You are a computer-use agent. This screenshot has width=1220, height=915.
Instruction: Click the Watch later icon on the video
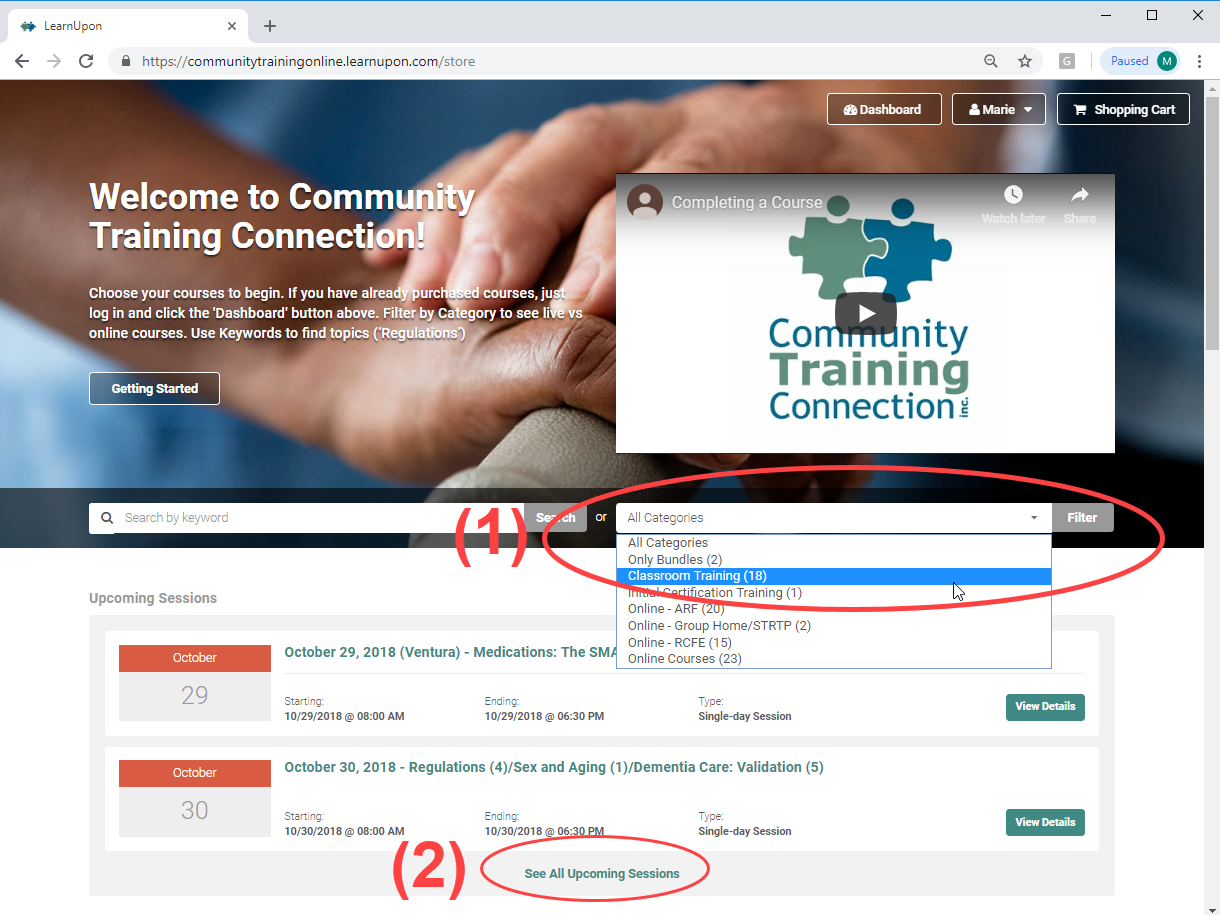1013,195
